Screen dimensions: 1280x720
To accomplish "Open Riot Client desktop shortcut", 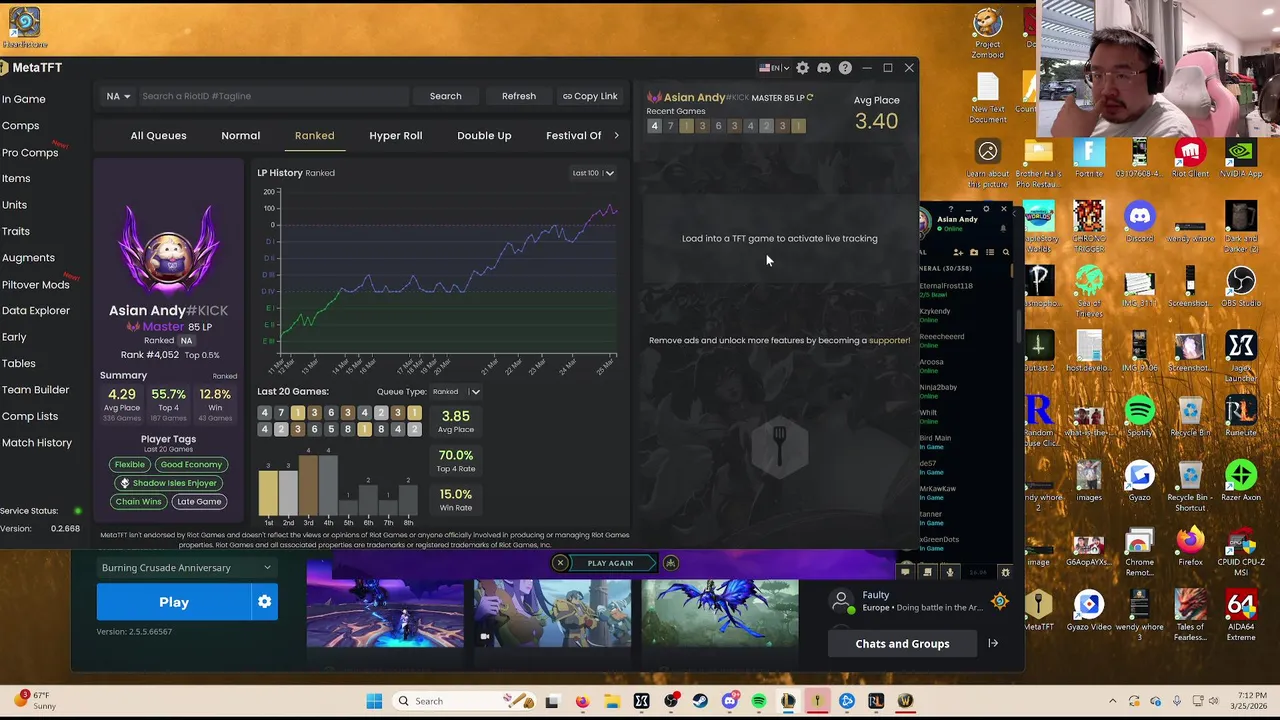I will coord(1190,157).
